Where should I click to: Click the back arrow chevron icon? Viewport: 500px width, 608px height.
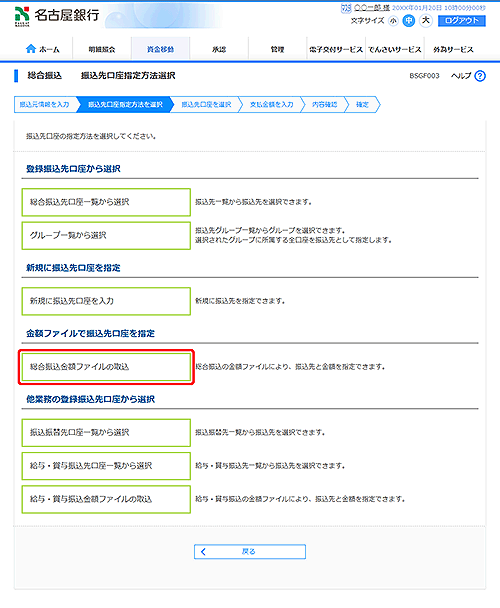pos(203,551)
